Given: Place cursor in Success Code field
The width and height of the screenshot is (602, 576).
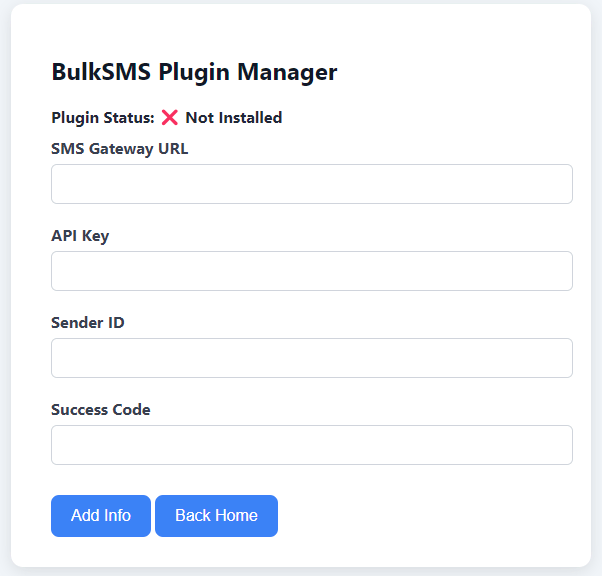Looking at the screenshot, I should pyautogui.click(x=312, y=445).
